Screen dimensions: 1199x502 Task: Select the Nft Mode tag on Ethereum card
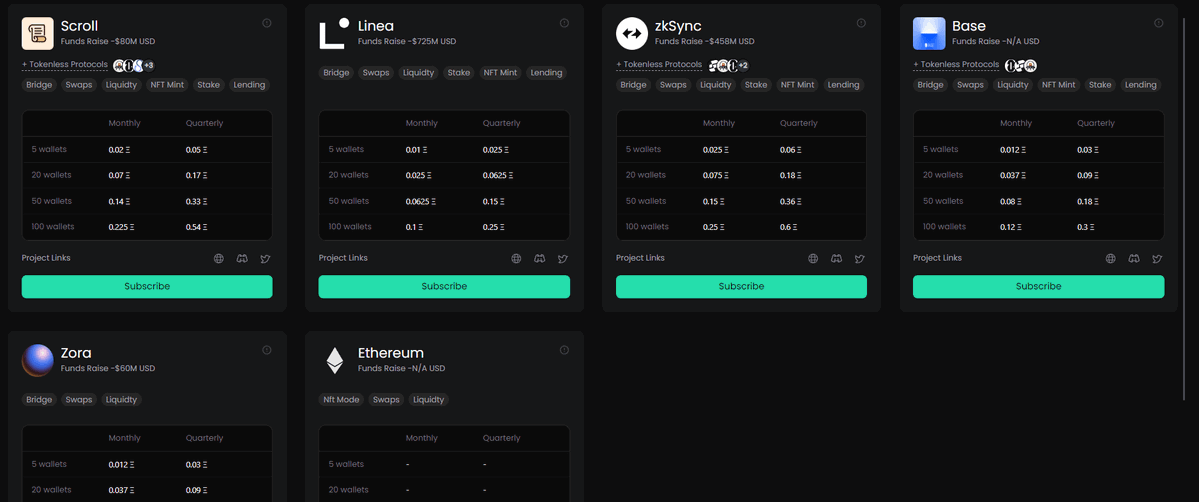(x=342, y=399)
